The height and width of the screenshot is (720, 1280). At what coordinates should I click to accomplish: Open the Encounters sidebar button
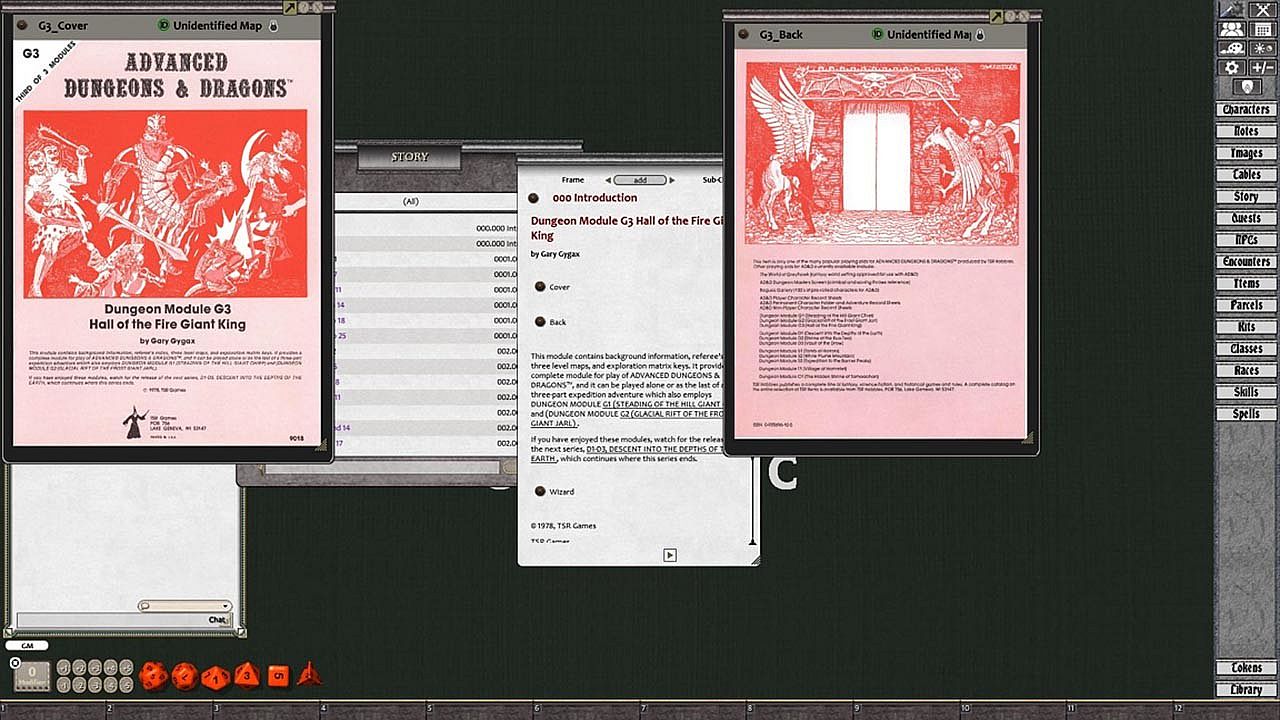[x=1245, y=262]
